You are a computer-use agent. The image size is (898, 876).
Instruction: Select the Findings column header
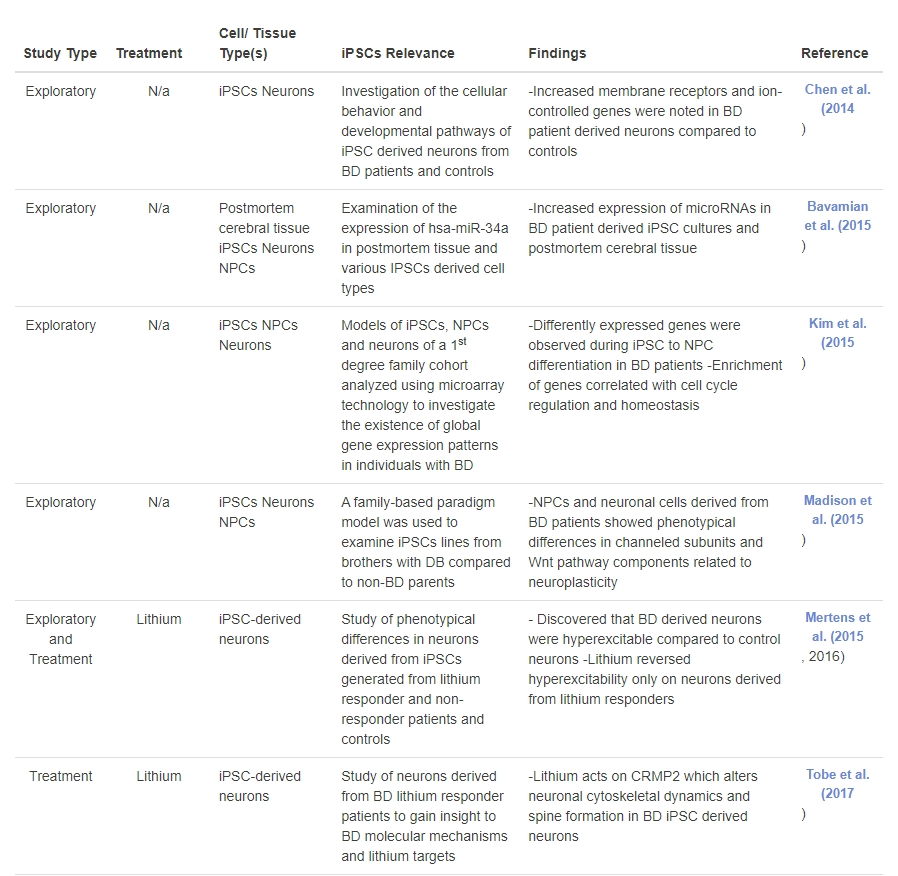tap(557, 53)
